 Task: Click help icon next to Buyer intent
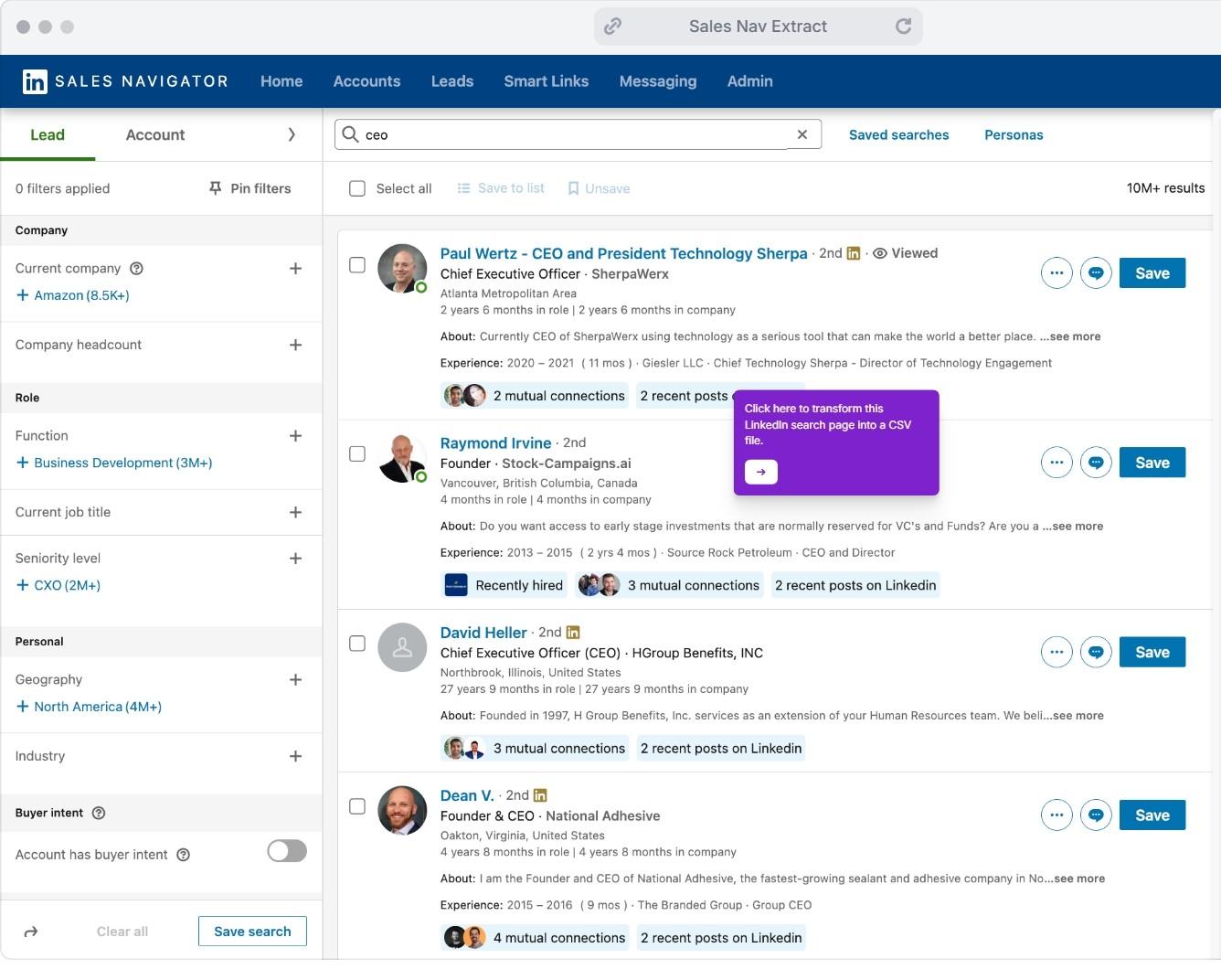[x=99, y=813]
